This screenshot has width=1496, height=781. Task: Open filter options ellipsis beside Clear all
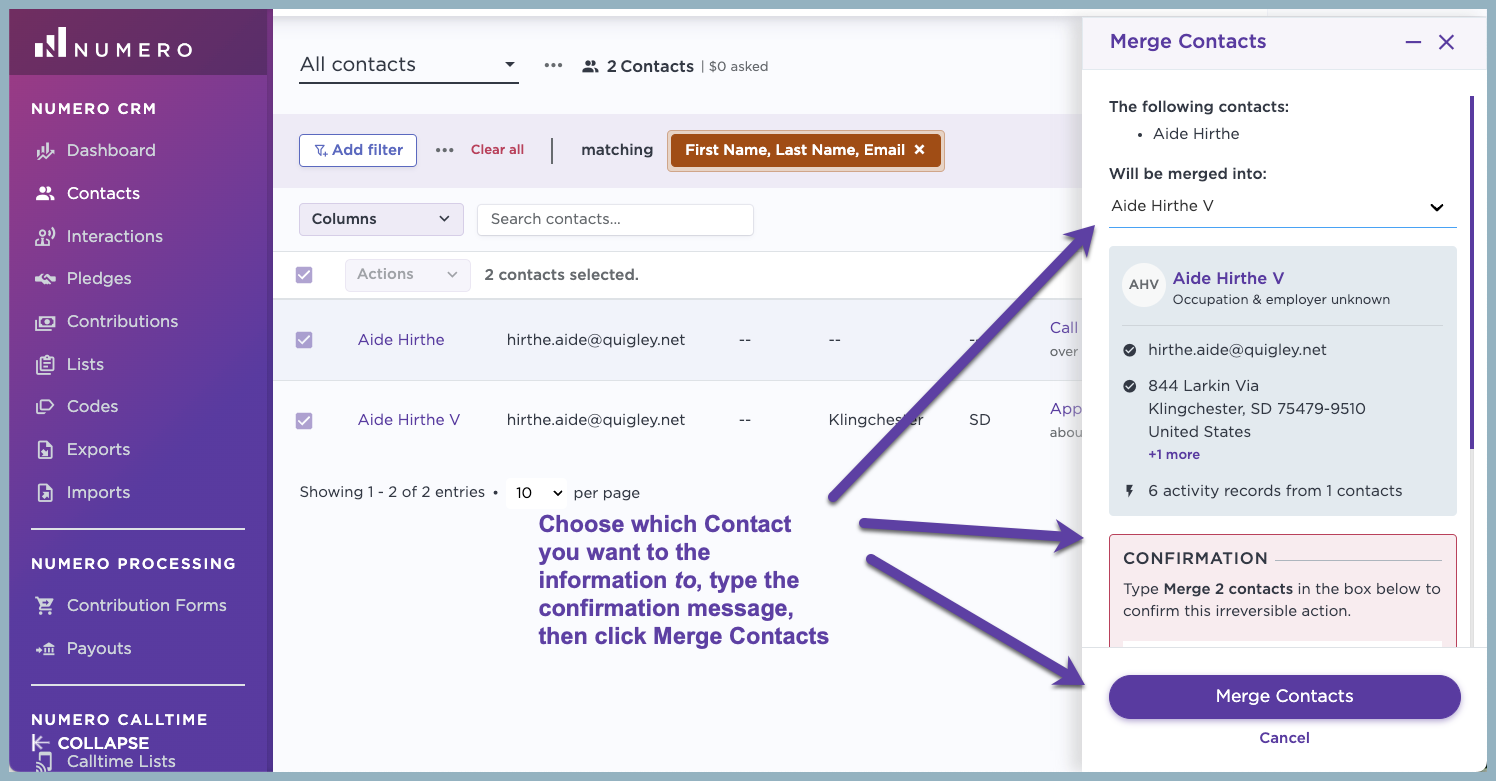[445, 150]
